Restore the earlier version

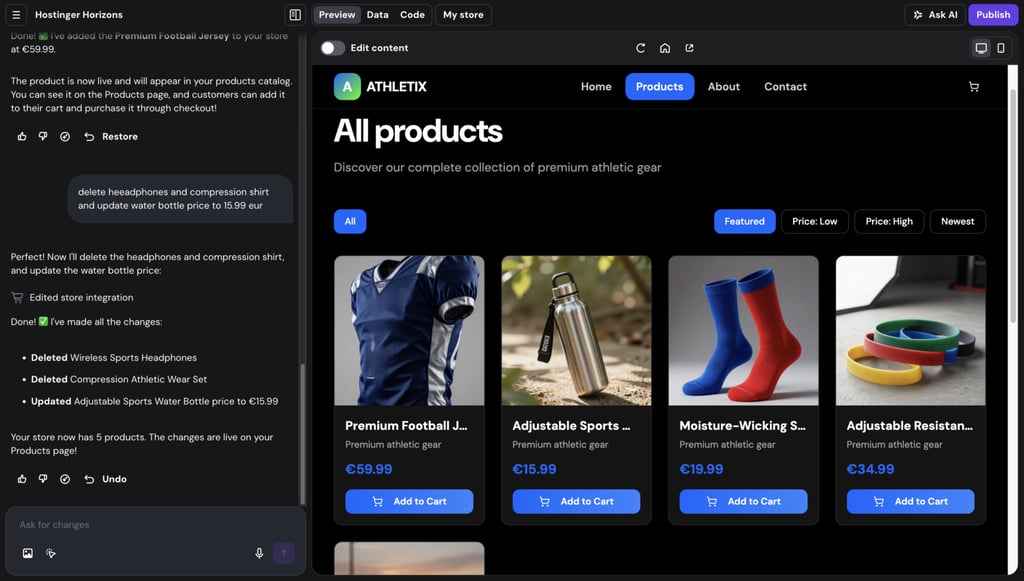(111, 136)
